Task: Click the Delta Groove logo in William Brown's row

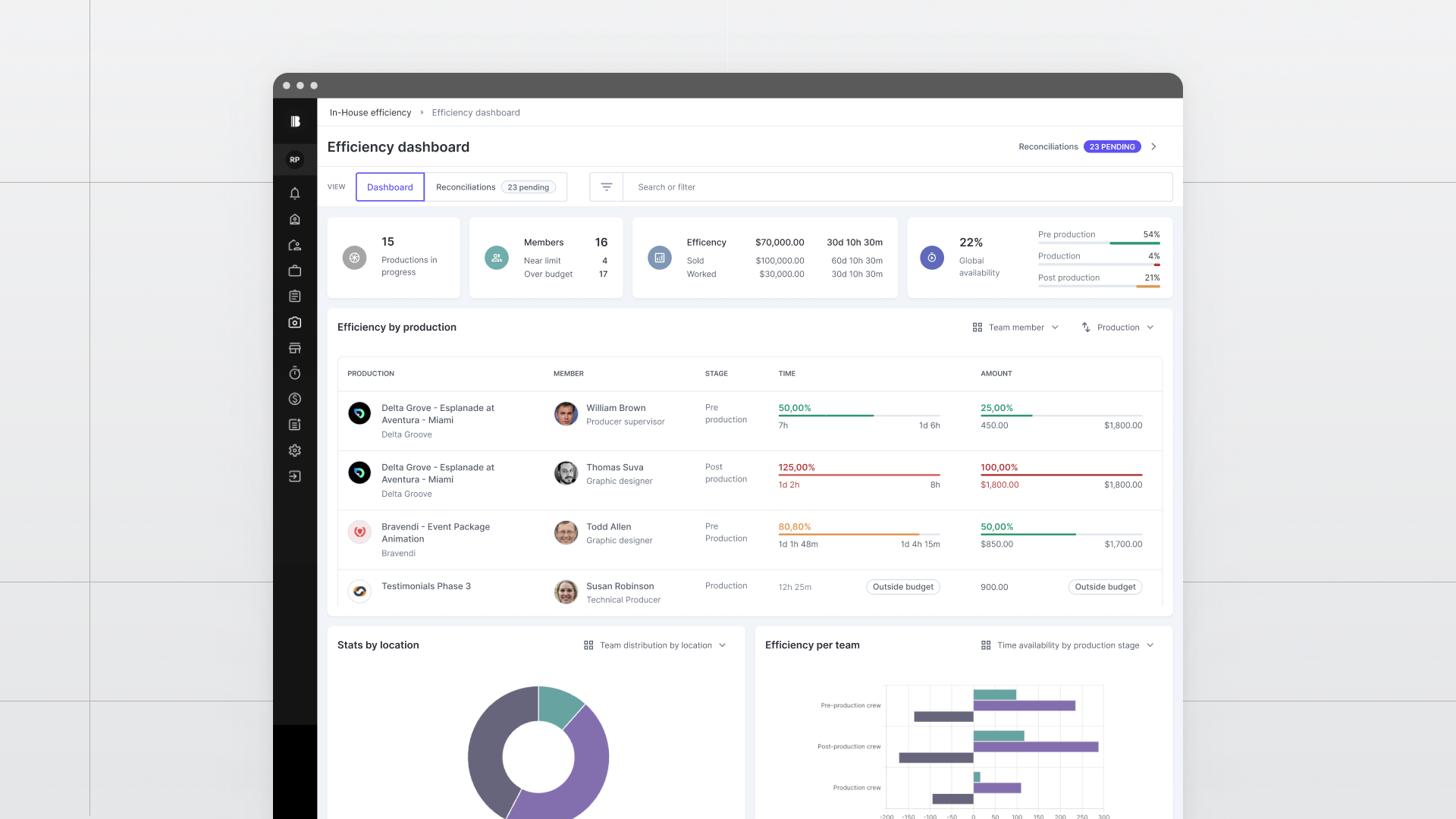Action: 359,413
